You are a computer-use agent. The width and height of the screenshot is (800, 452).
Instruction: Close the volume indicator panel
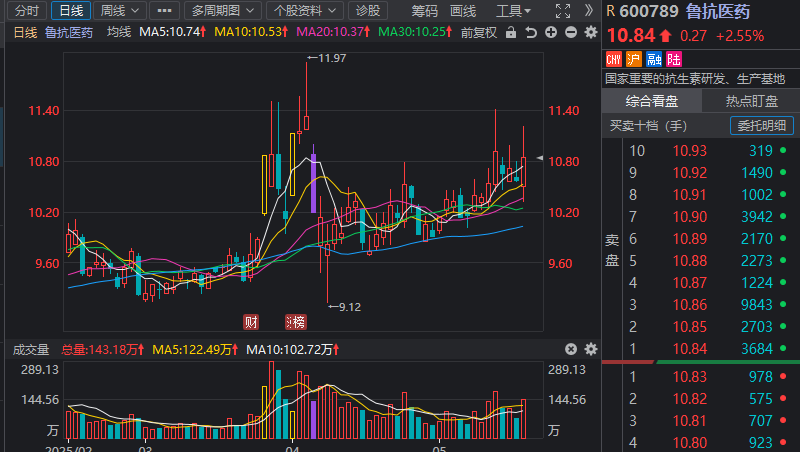pos(571,349)
